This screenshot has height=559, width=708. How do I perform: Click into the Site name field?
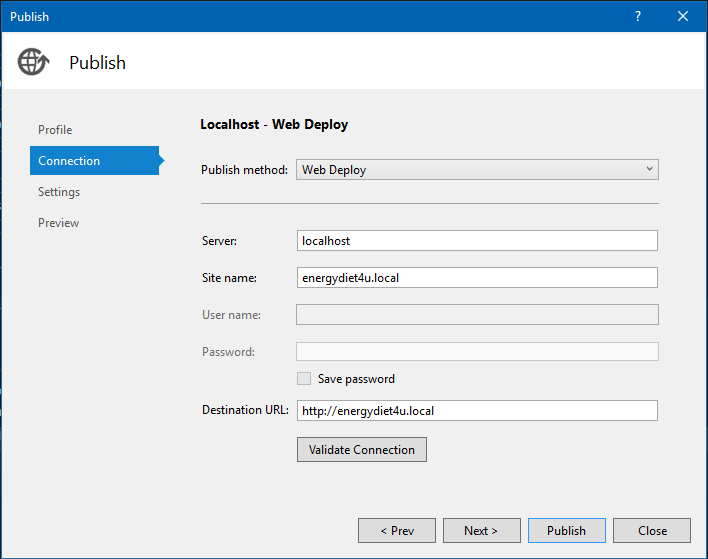(x=477, y=278)
